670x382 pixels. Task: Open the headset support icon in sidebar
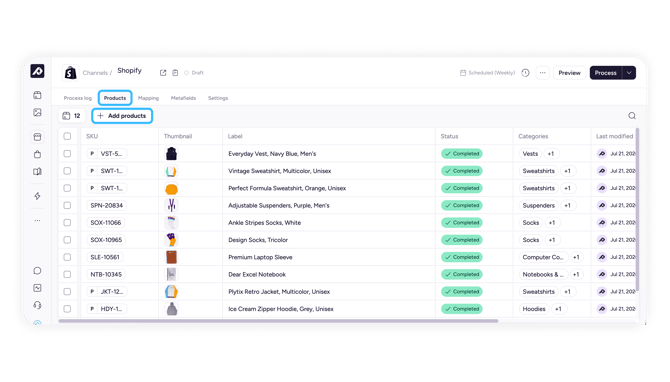(38, 305)
